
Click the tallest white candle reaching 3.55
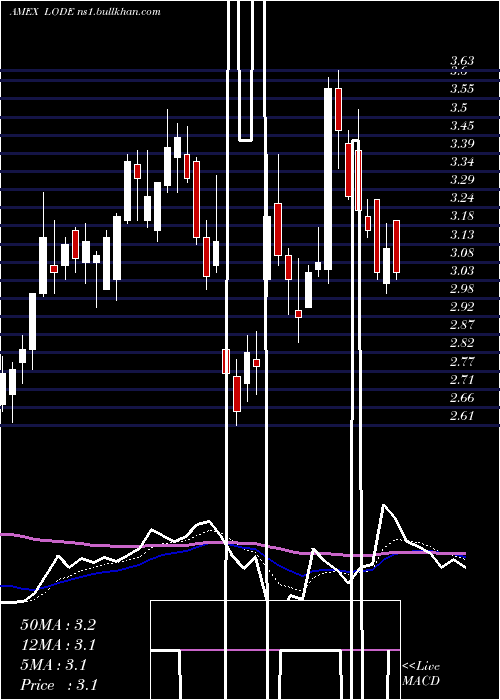pyautogui.click(x=328, y=179)
